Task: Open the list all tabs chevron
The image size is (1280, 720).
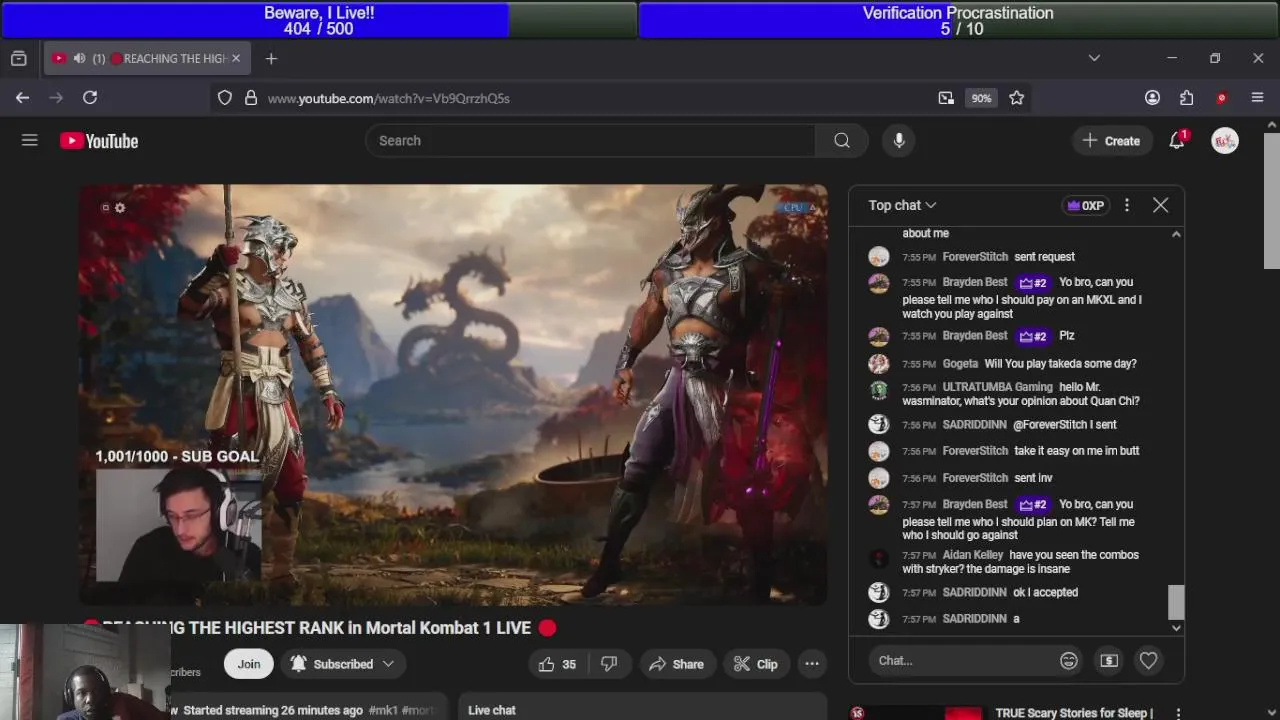Action: (x=1094, y=59)
